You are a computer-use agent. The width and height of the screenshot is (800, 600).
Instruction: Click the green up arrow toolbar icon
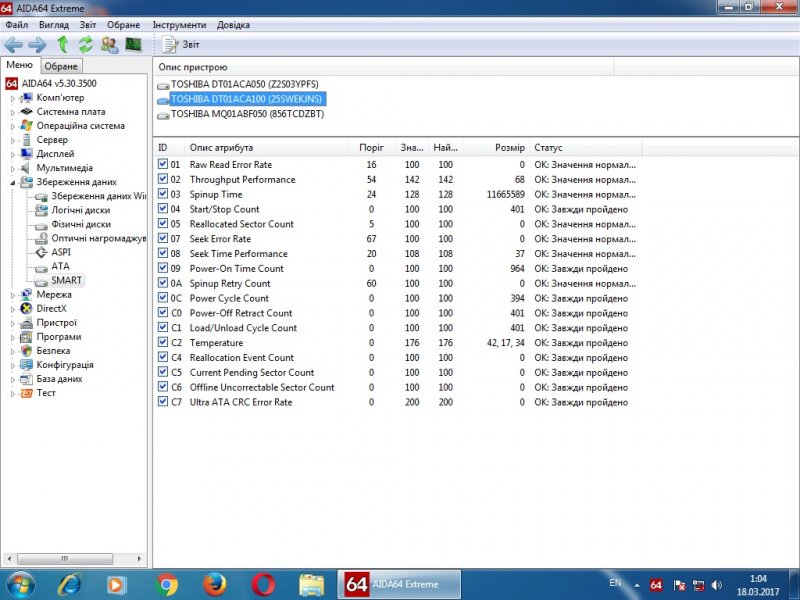tap(62, 44)
